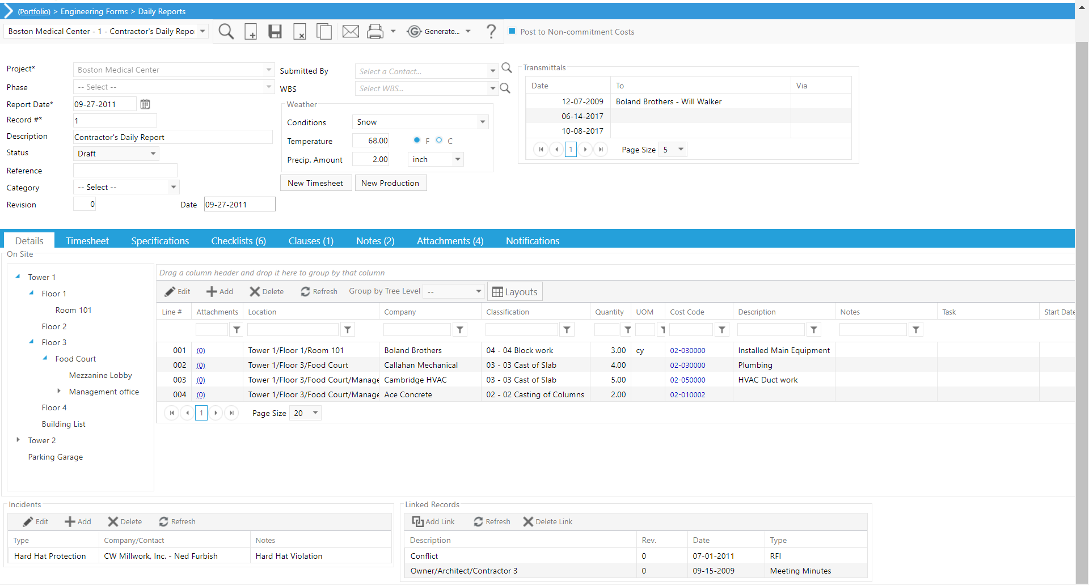Click Add Link in Linked Records panel
The height and width of the screenshot is (585, 1089).
coord(433,522)
